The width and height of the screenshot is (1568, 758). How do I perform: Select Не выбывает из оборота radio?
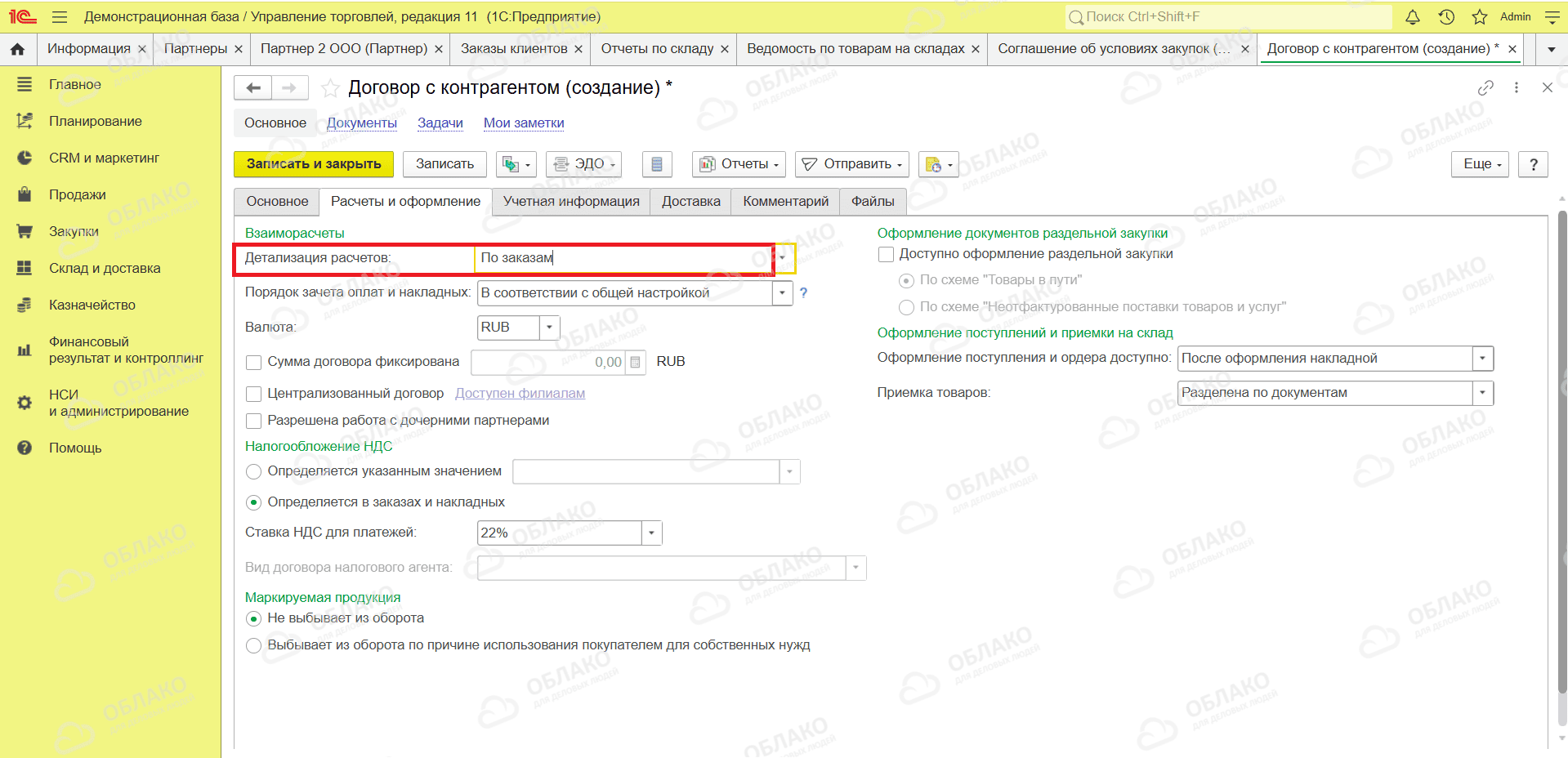pos(254,618)
